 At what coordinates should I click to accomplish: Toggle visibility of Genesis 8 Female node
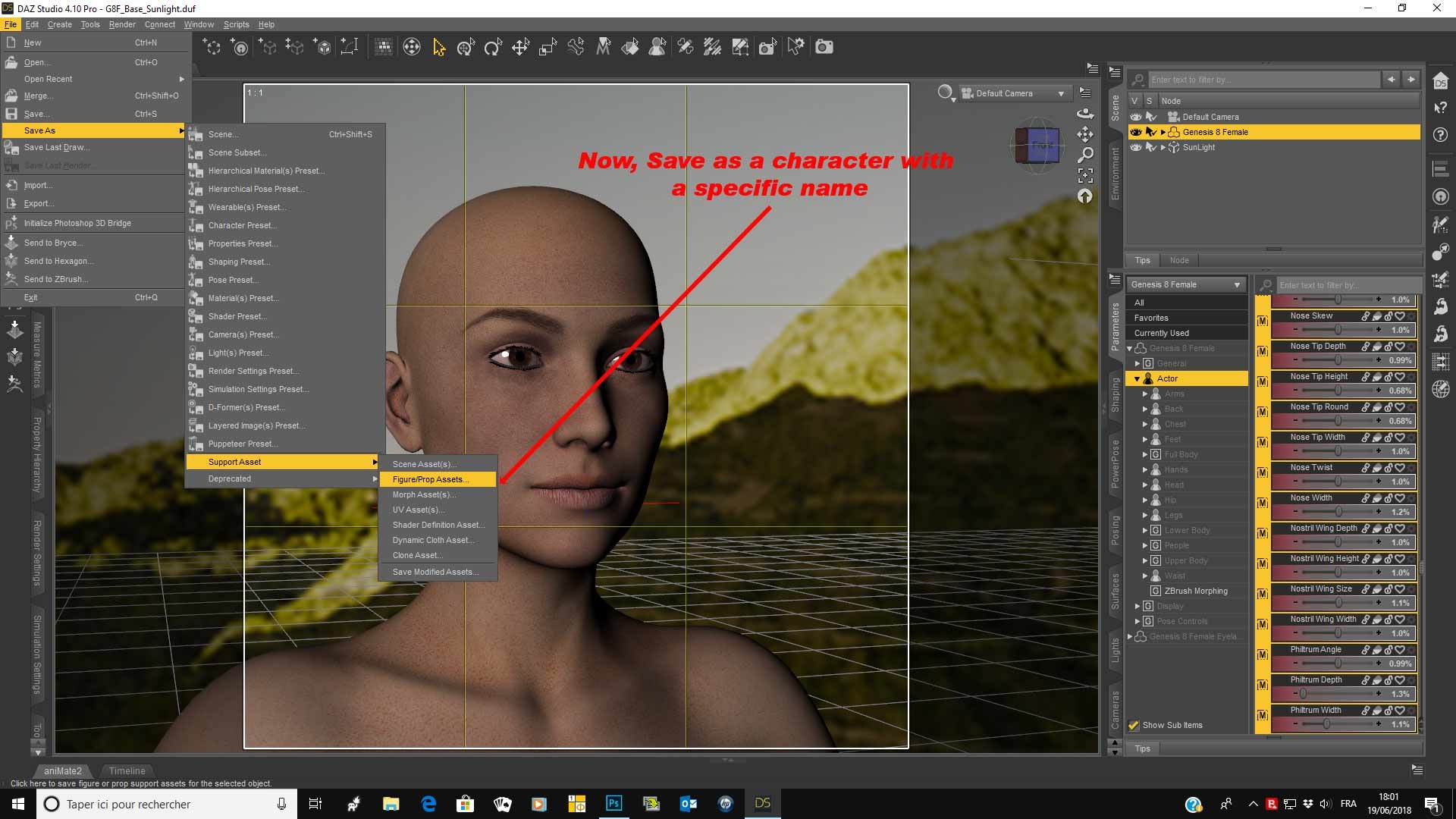(x=1135, y=132)
